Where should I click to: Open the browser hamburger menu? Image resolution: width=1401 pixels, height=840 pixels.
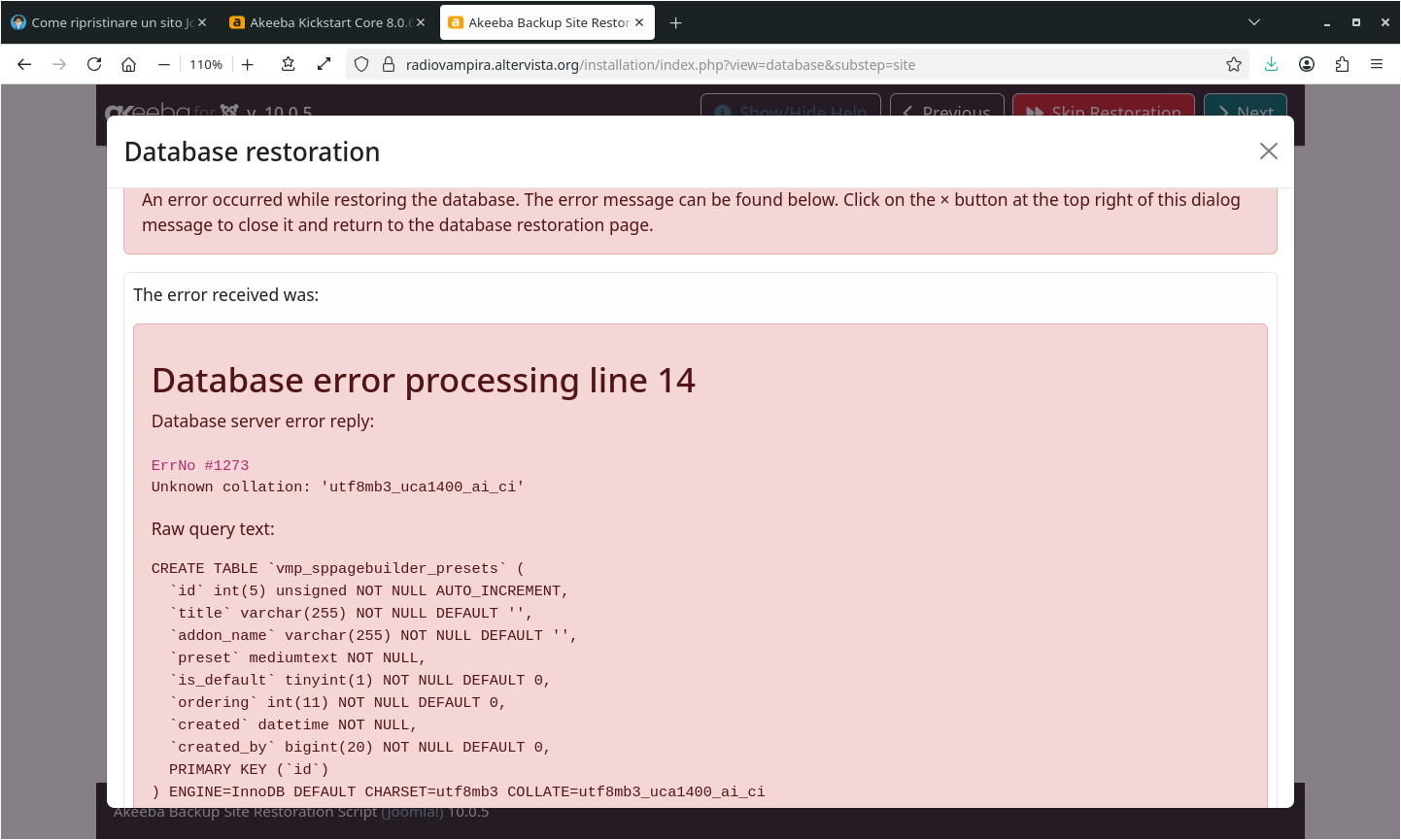(1377, 64)
